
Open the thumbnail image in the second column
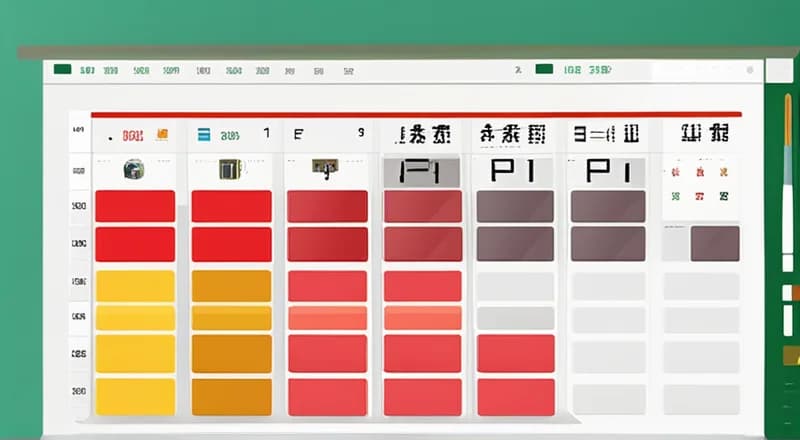click(230, 169)
